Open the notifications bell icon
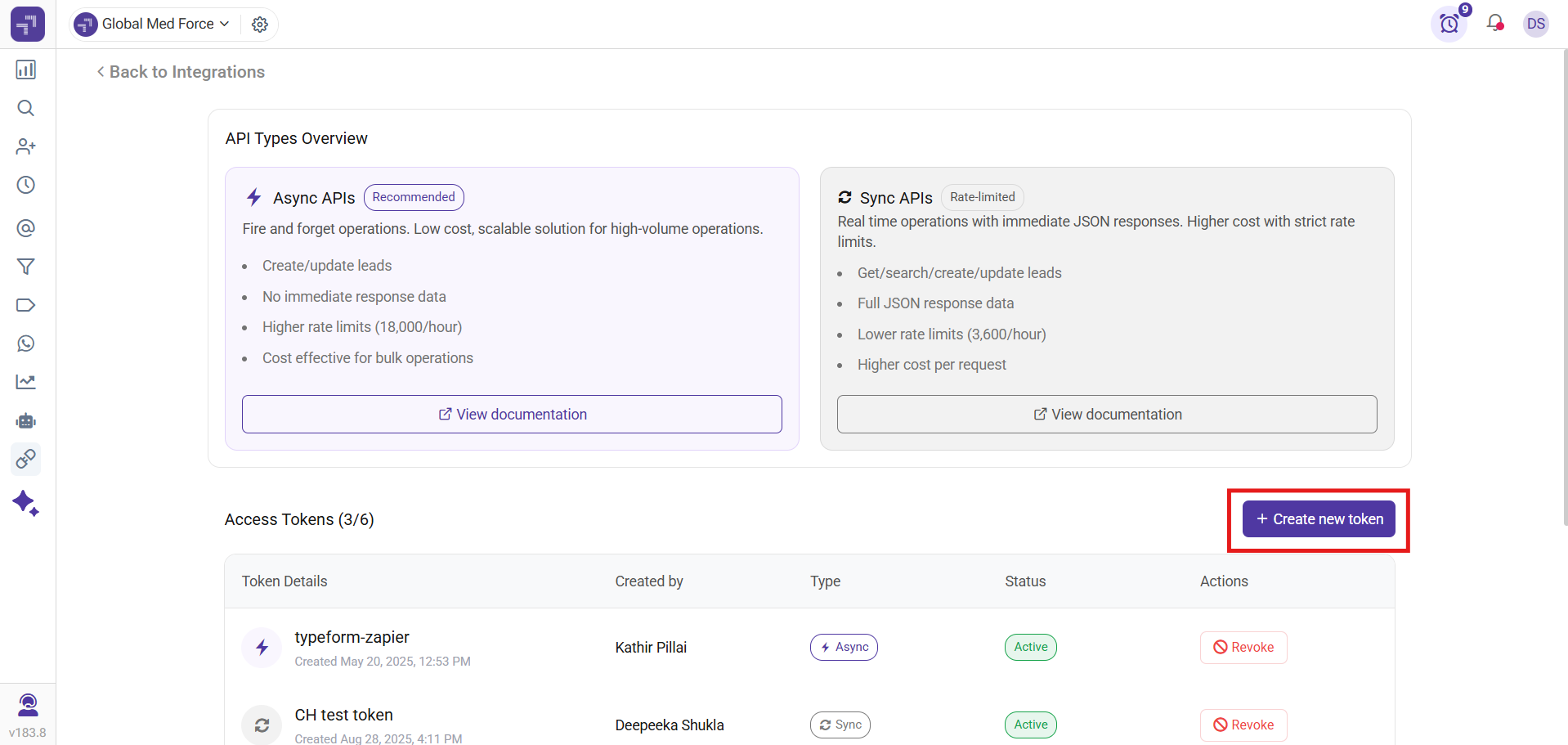 [1495, 23]
